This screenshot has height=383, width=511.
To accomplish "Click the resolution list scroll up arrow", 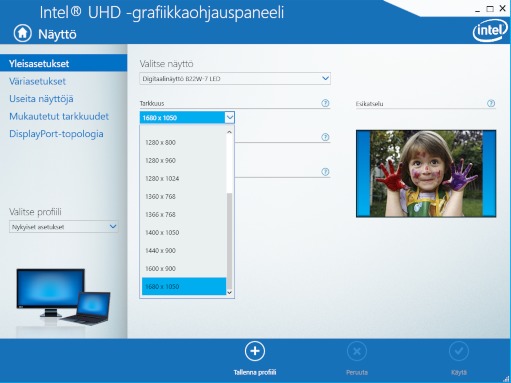I will tap(229, 132).
